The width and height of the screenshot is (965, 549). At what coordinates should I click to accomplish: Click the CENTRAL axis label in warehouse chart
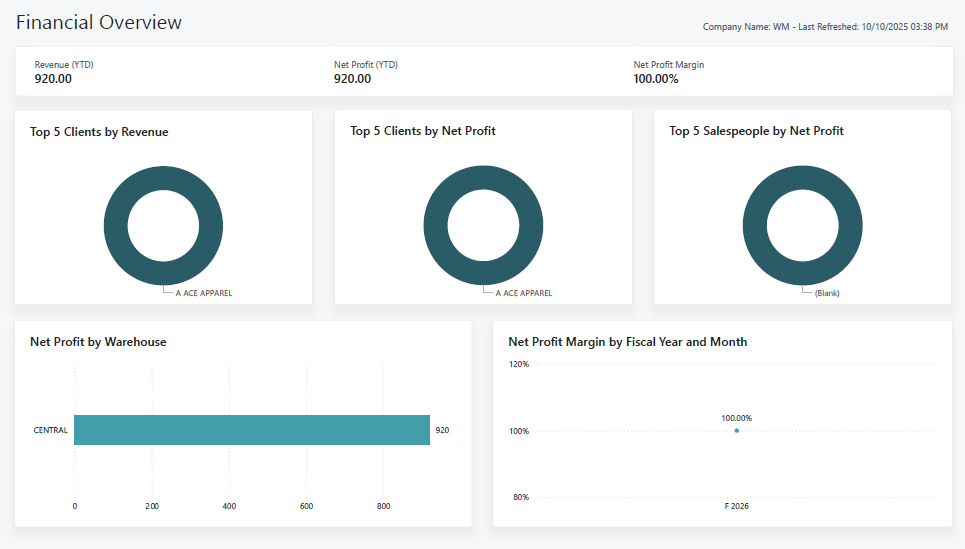coord(50,430)
